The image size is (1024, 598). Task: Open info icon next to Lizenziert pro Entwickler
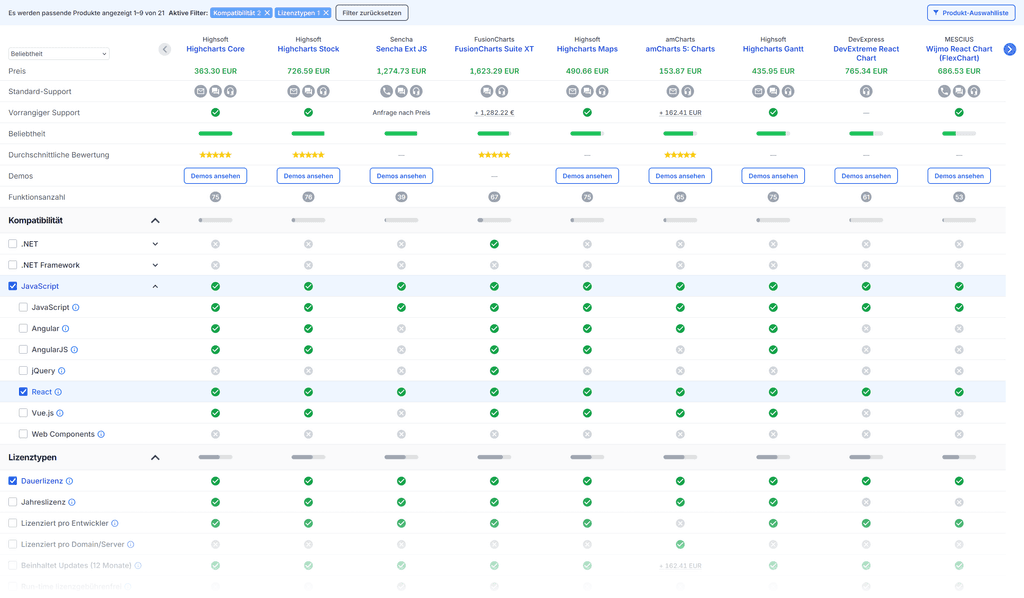(115, 524)
